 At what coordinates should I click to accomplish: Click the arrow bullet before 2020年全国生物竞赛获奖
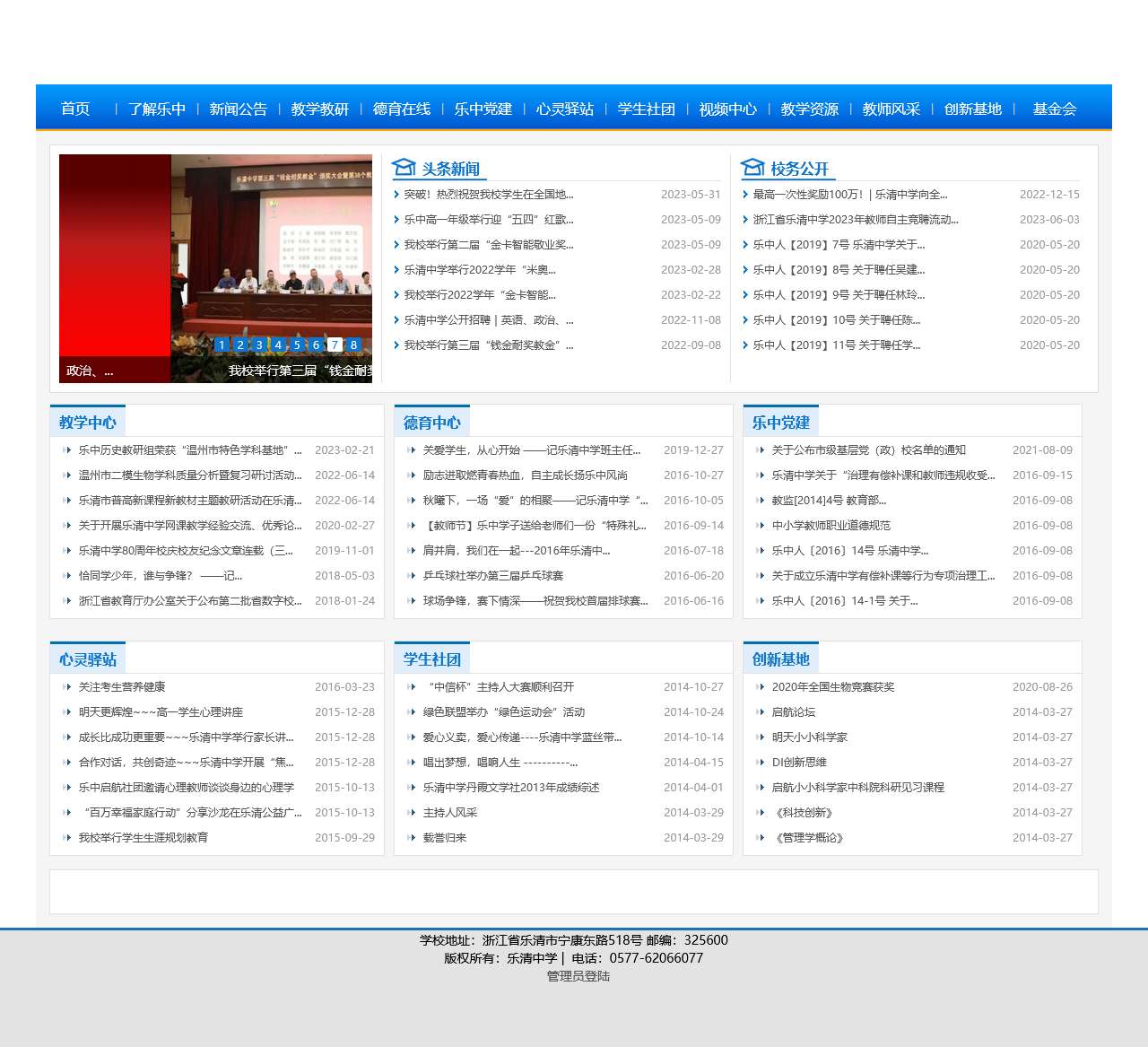coord(761,687)
